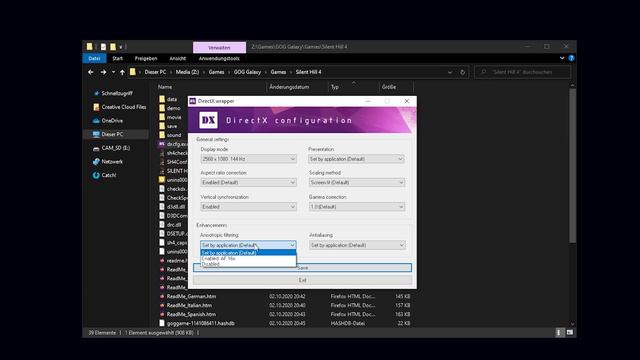The width and height of the screenshot is (640, 360).
Task: Select the ReadMe_Spanish.htm file
Action: pyautogui.click(x=191, y=314)
